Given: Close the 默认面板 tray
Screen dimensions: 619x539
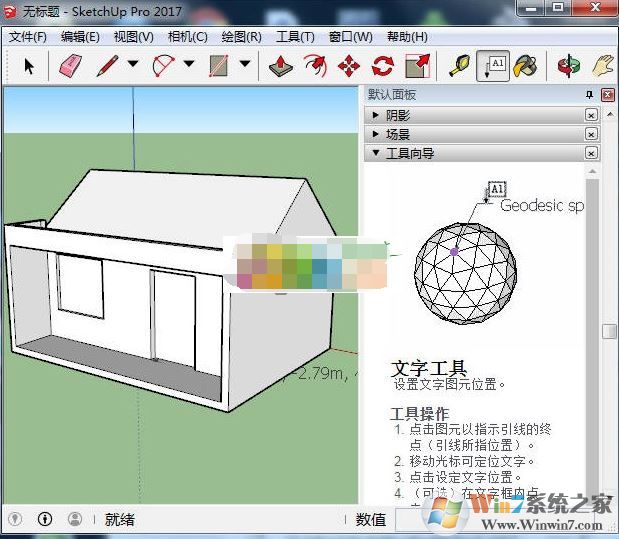Looking at the screenshot, I should (x=607, y=95).
